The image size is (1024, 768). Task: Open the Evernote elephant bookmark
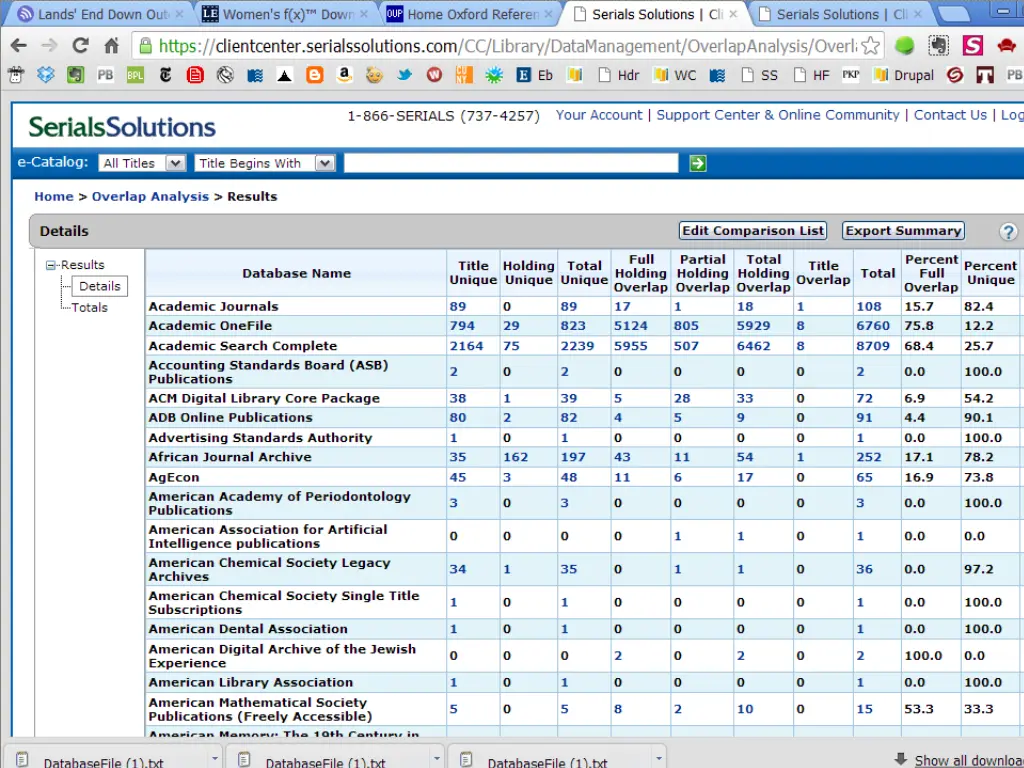coord(75,75)
